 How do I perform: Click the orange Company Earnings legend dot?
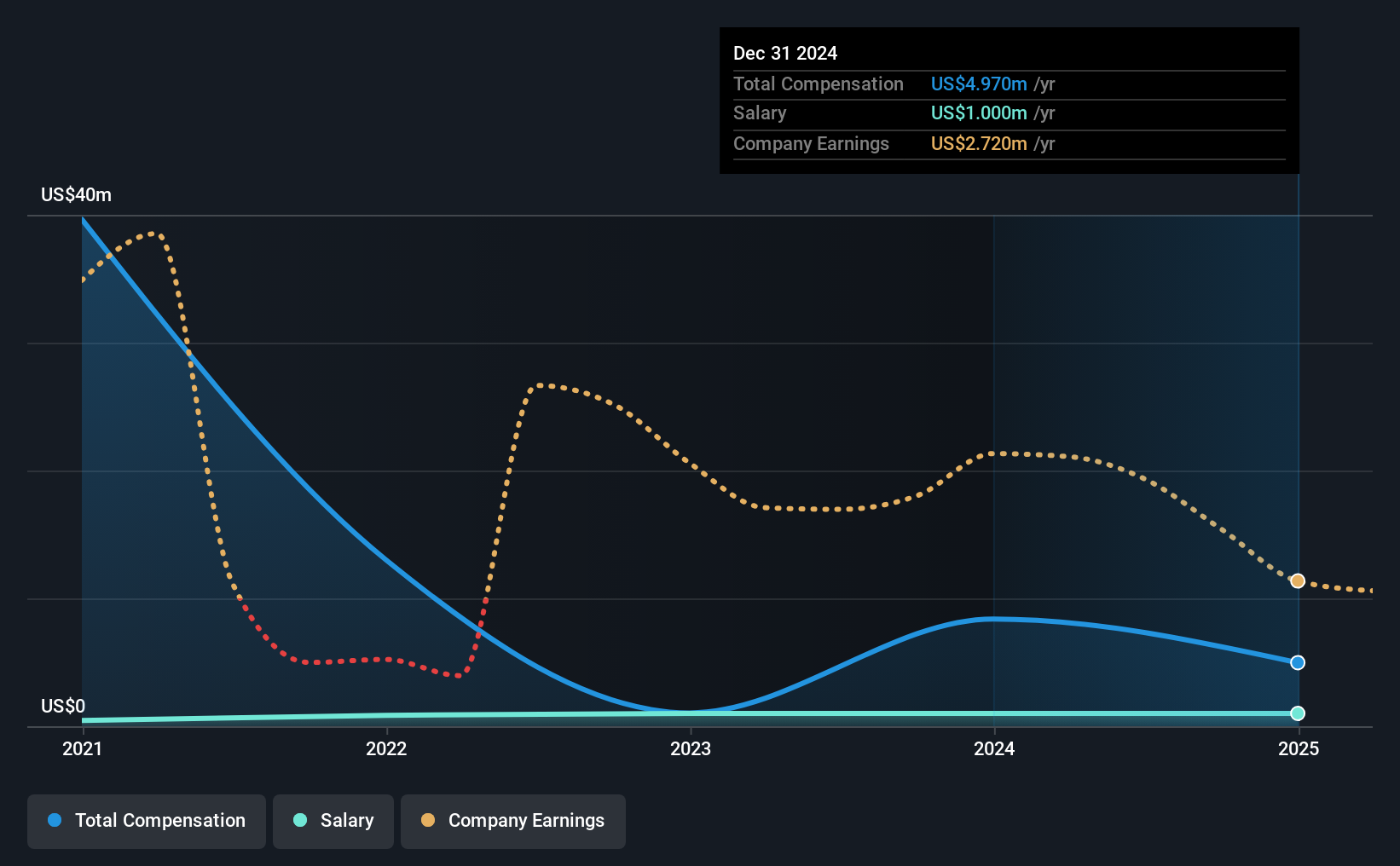tap(428, 820)
